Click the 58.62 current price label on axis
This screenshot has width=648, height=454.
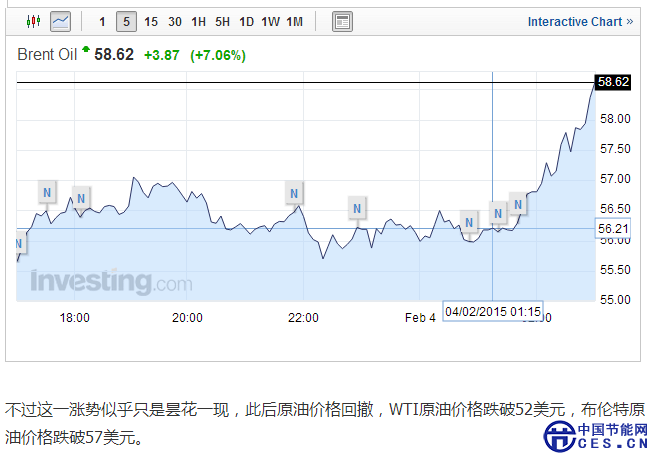[x=612, y=82]
